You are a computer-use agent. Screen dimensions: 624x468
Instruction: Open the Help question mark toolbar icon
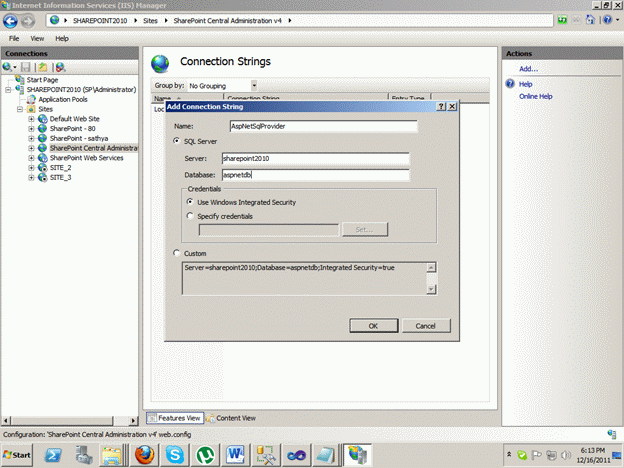(607, 20)
